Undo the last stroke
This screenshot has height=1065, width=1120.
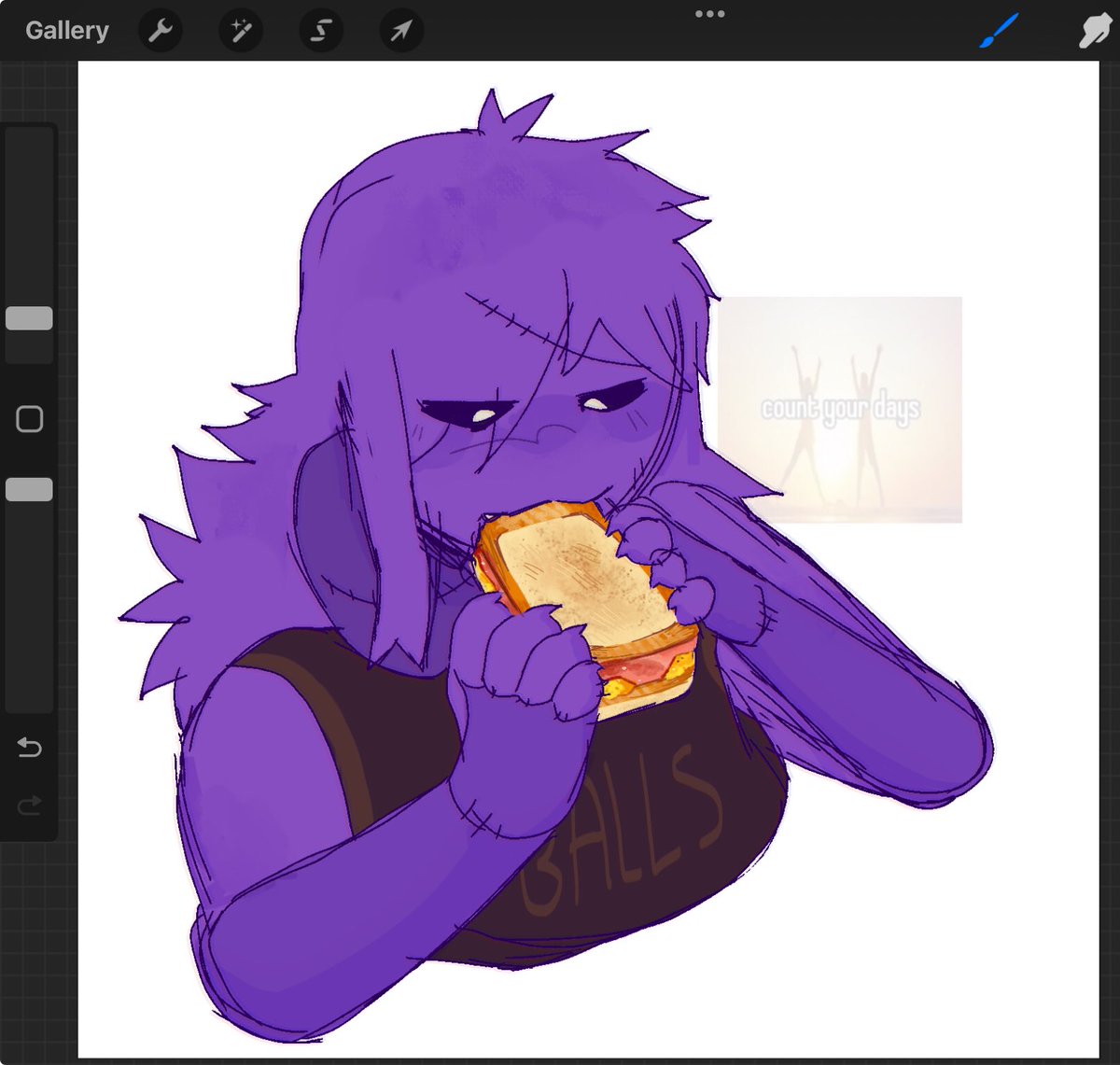click(30, 747)
